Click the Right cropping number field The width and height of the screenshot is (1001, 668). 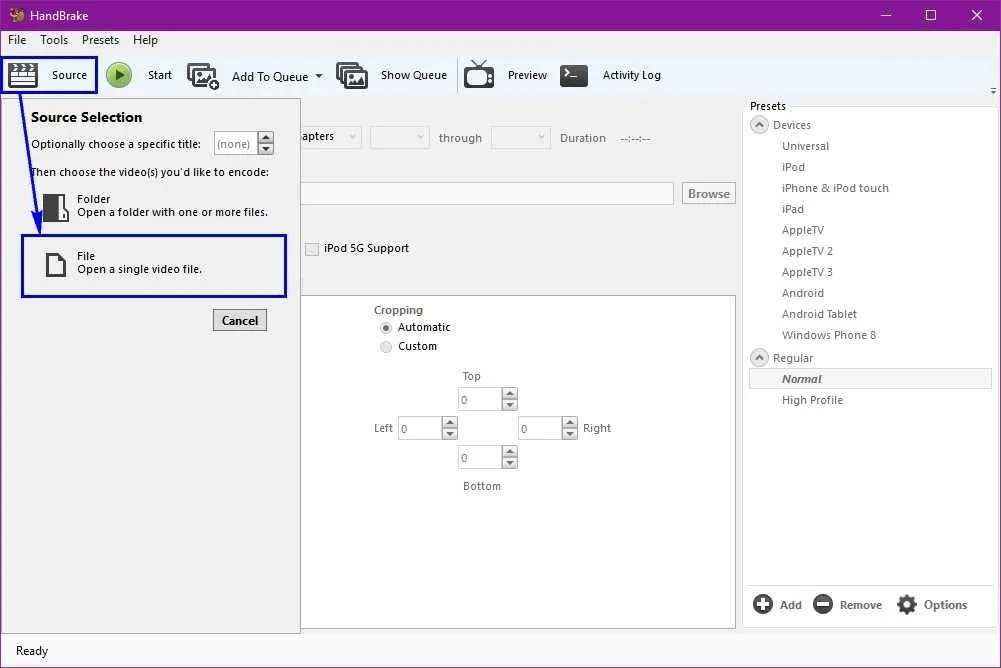coord(540,428)
